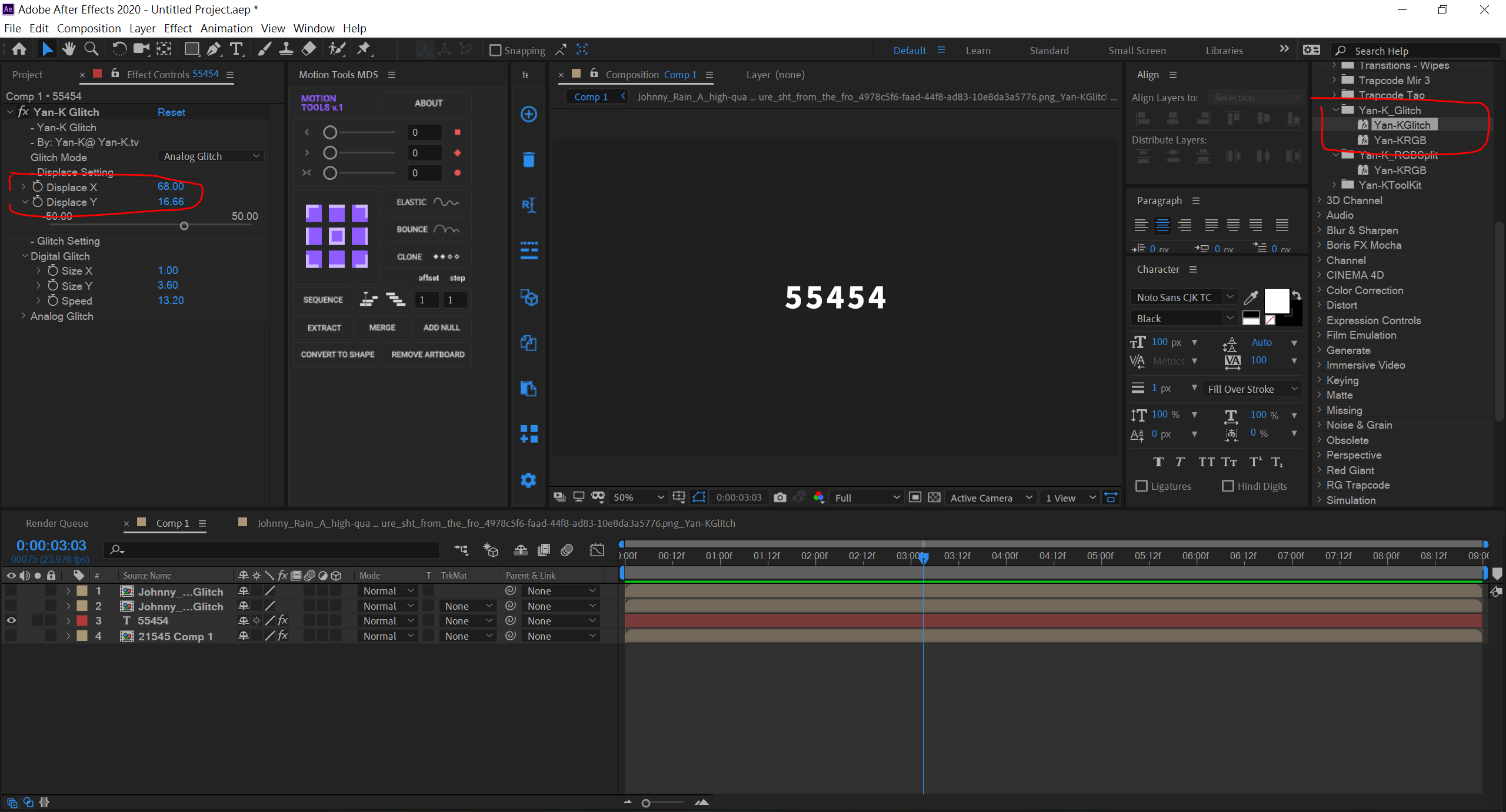Select the Pen tool in toolbar
Viewport: 1506px width, 812px height.
[x=214, y=49]
